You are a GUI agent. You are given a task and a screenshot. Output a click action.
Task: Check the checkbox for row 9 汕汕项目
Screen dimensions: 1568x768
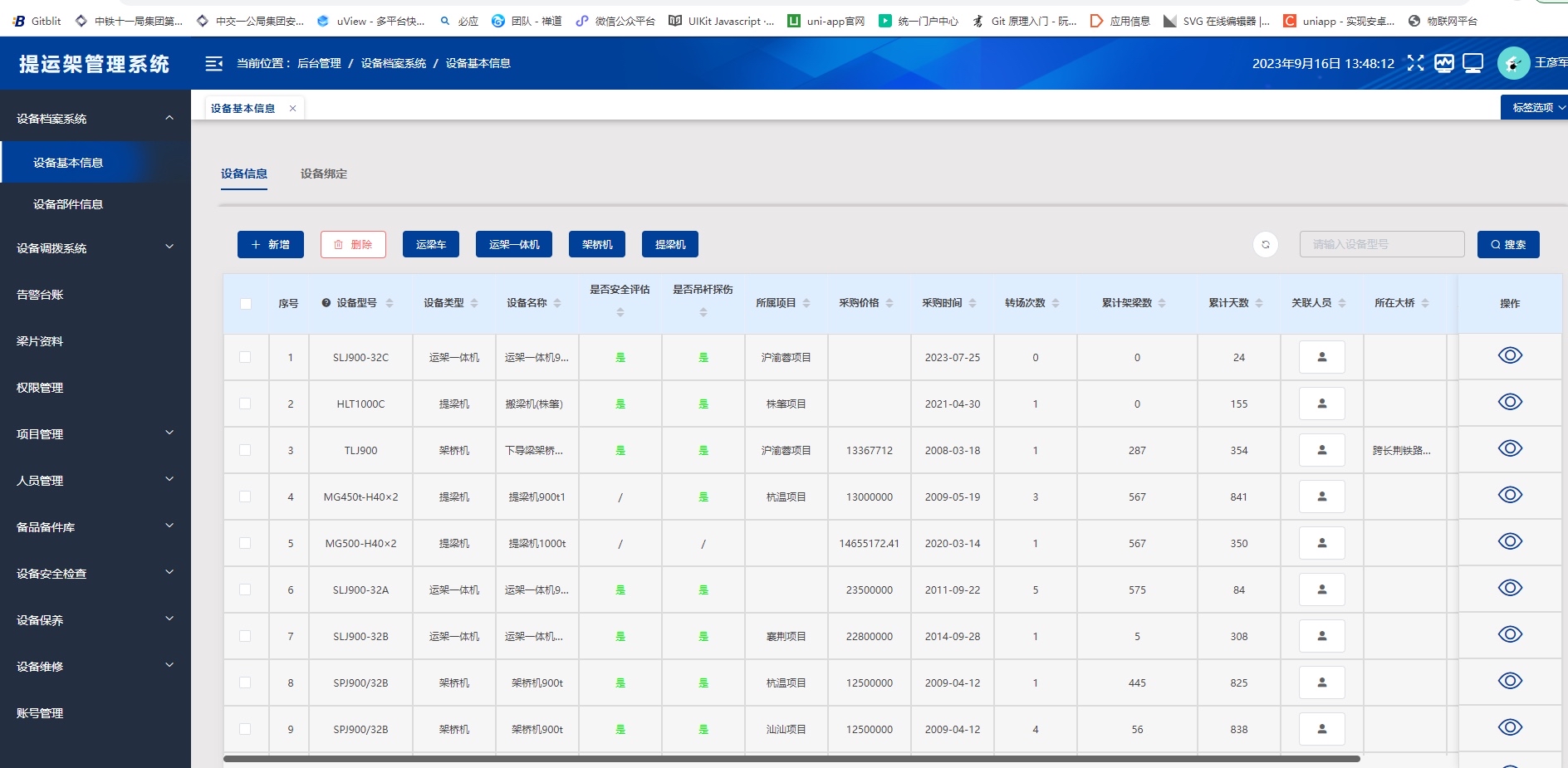[245, 729]
